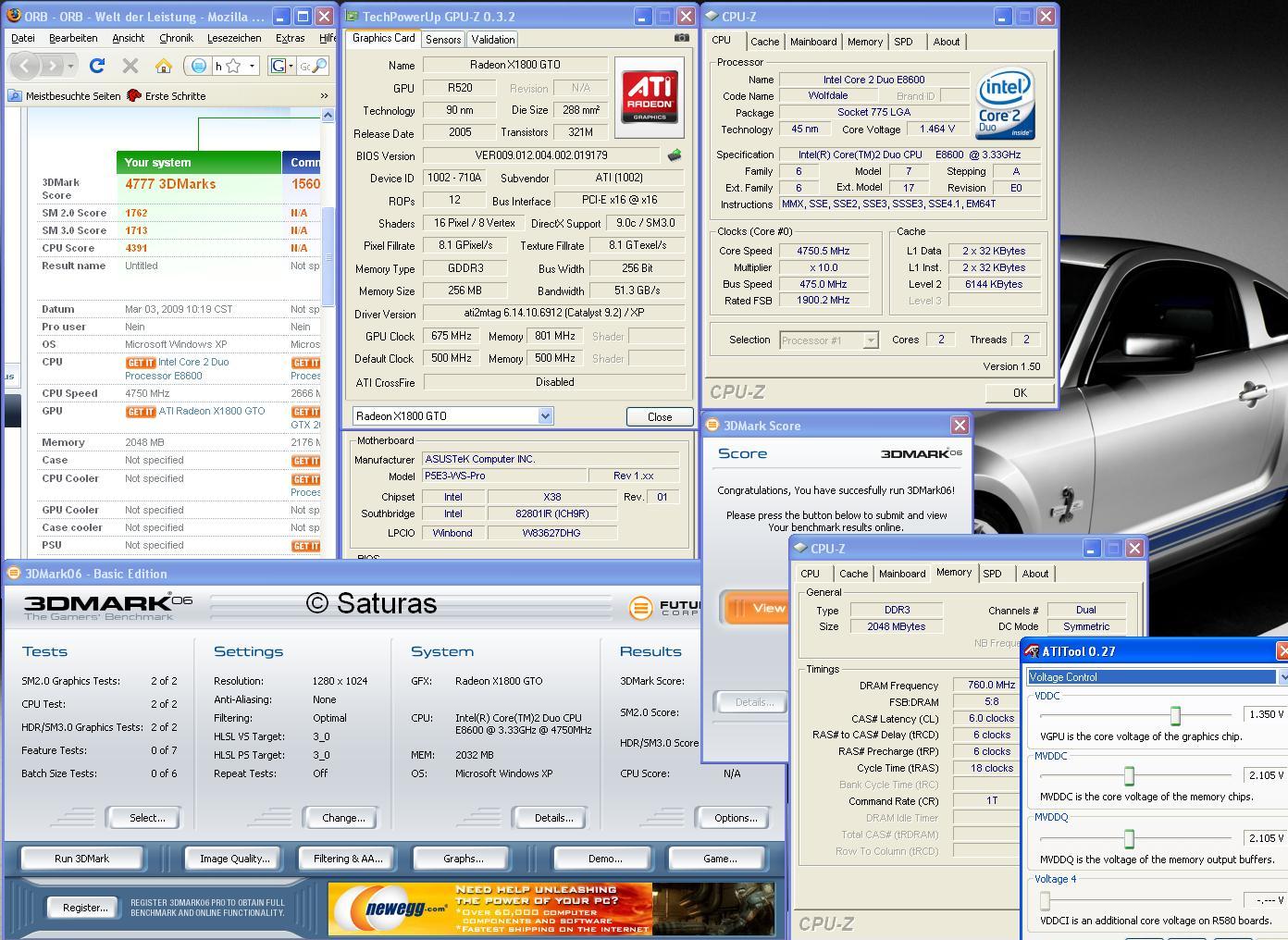Click the GET IT badge in the PSU row

point(305,546)
